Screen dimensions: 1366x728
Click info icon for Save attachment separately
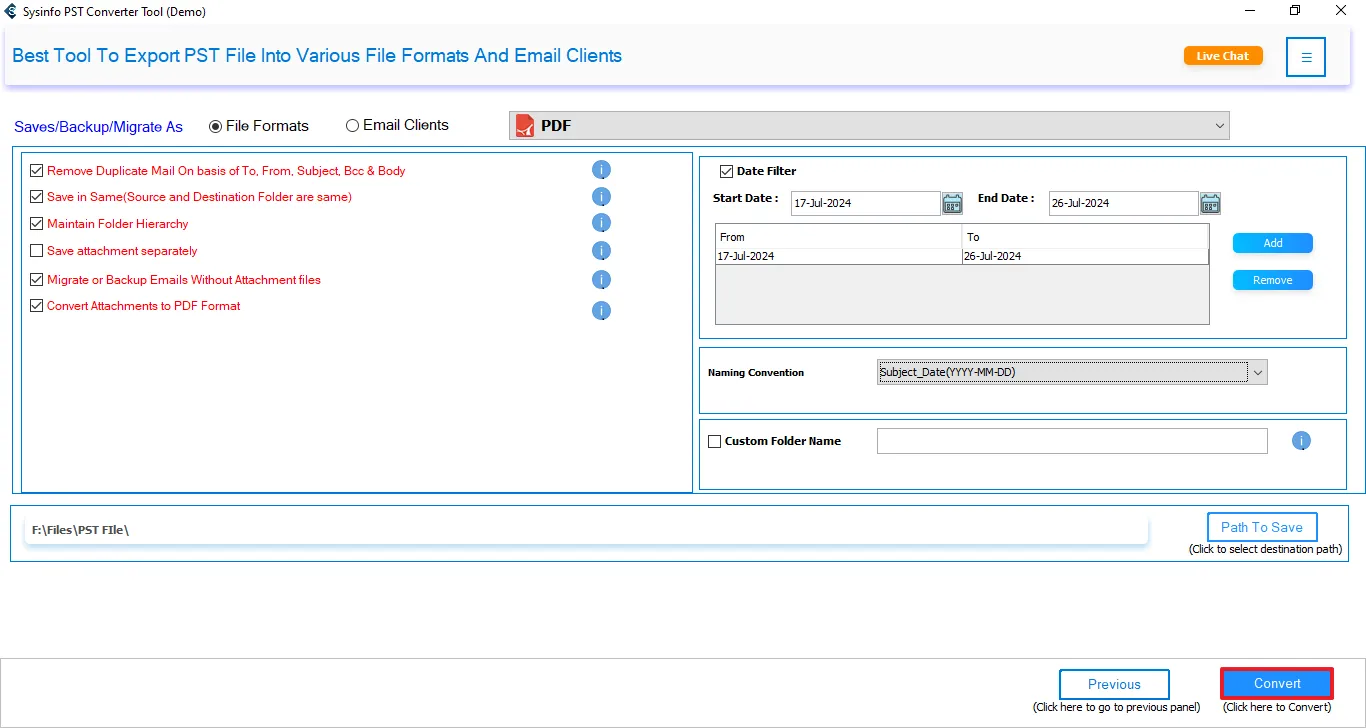(x=601, y=250)
